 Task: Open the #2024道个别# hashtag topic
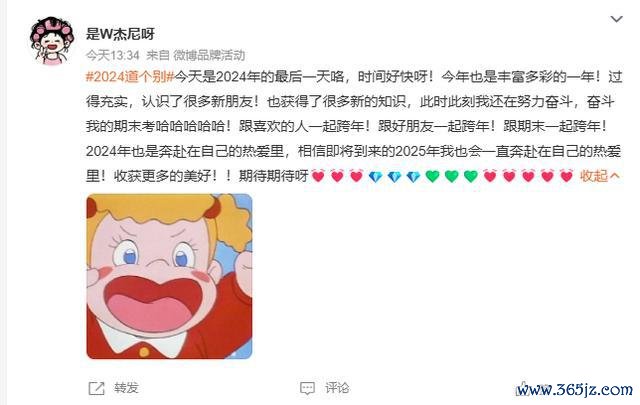(130, 76)
